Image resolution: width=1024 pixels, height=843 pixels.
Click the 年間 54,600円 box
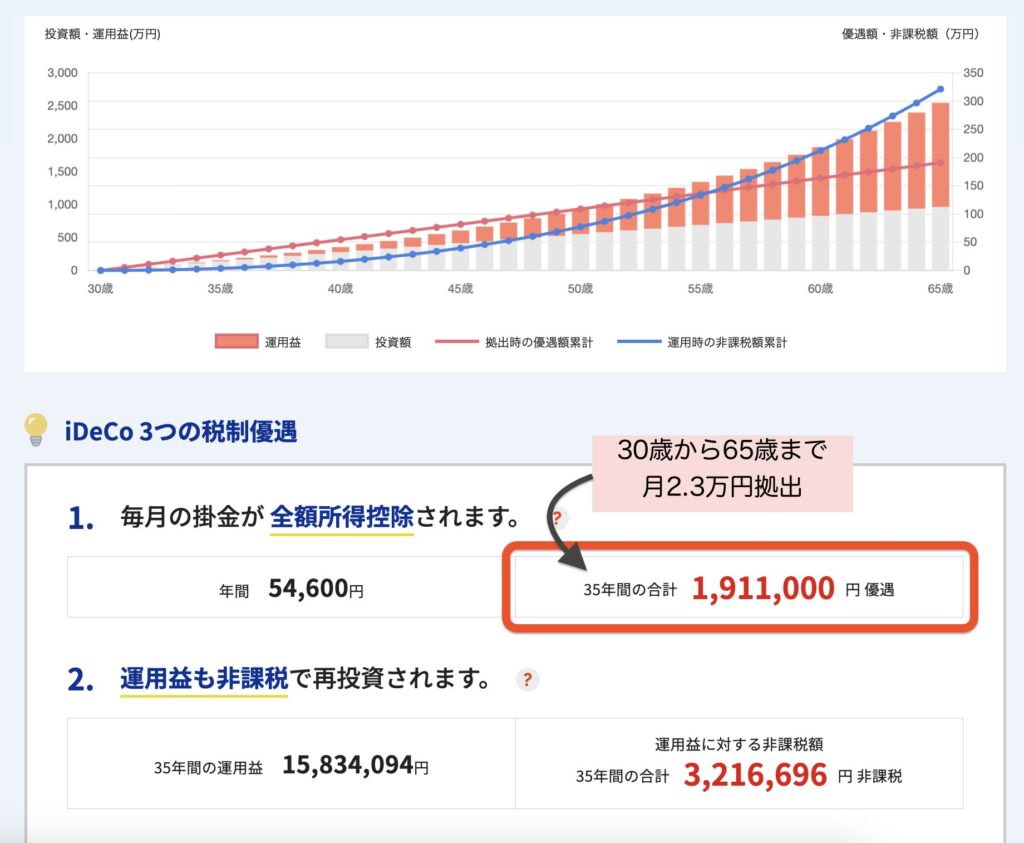coord(291,589)
